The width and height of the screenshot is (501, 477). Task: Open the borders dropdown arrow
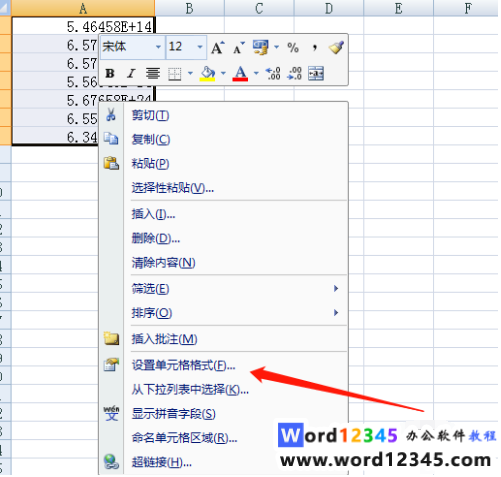190,73
